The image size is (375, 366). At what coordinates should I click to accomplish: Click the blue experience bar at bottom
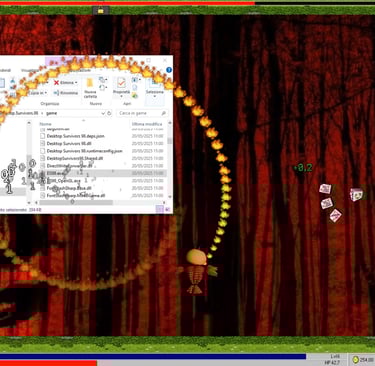click(153, 356)
